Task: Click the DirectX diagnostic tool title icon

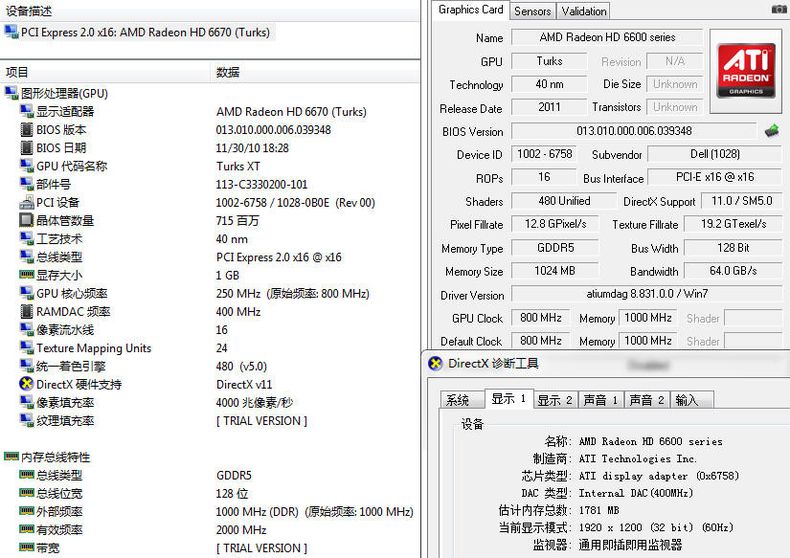Action: tap(435, 363)
